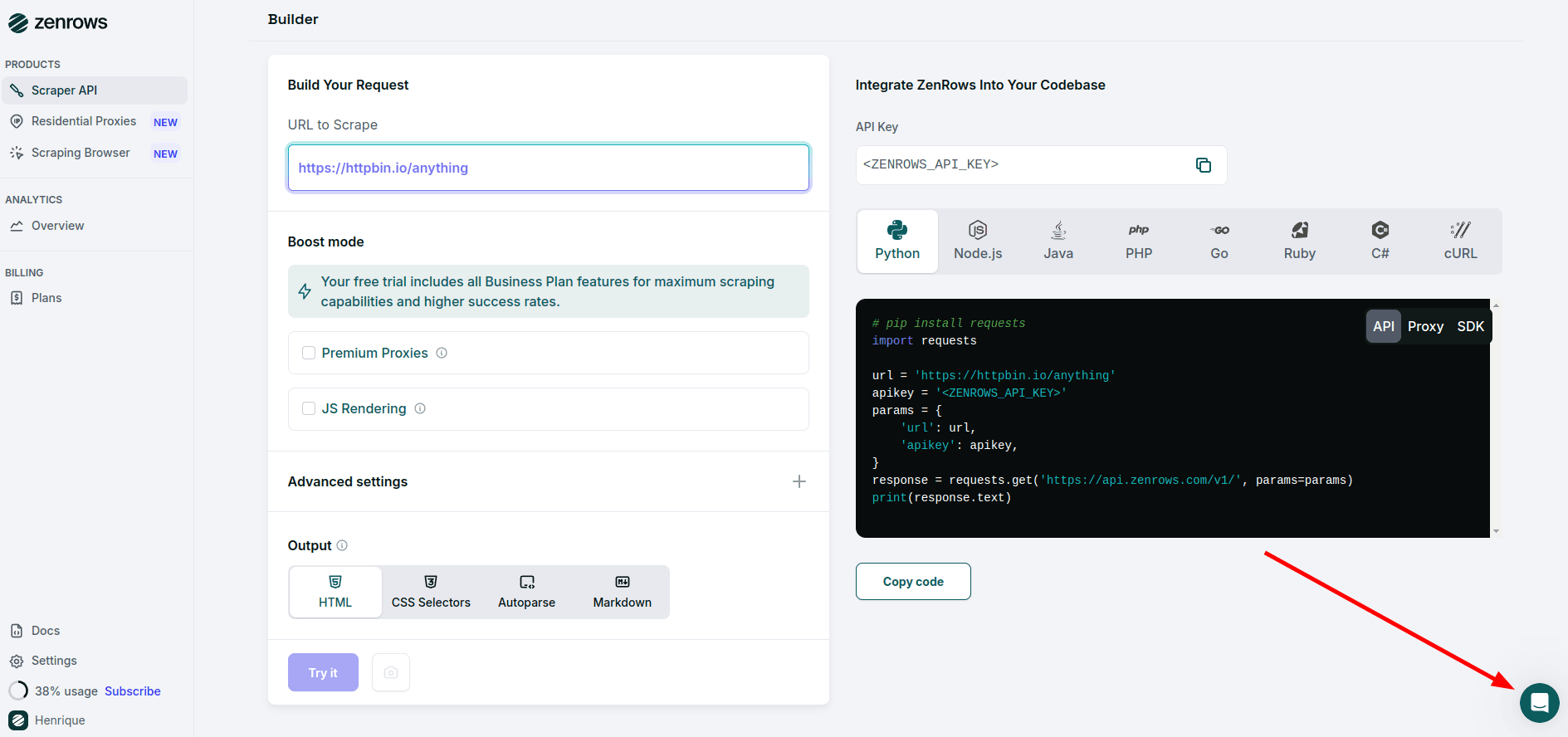Image resolution: width=1568 pixels, height=737 pixels.
Task: Click the ZenRows logo
Action: click(58, 22)
